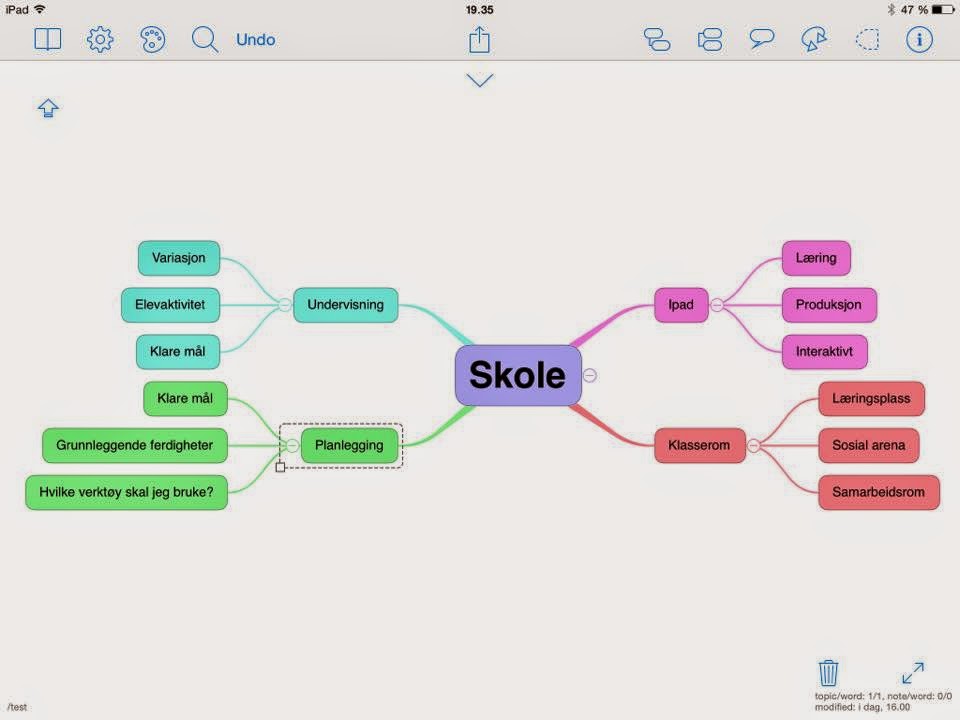Expand the canvas with the down chevron

click(479, 80)
